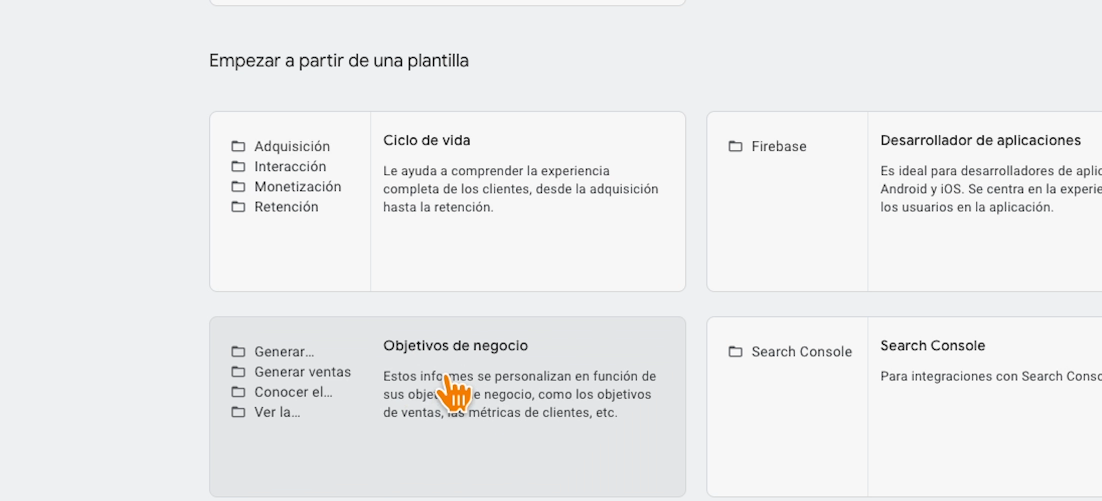Pick the Search Console template heading

coord(932,345)
